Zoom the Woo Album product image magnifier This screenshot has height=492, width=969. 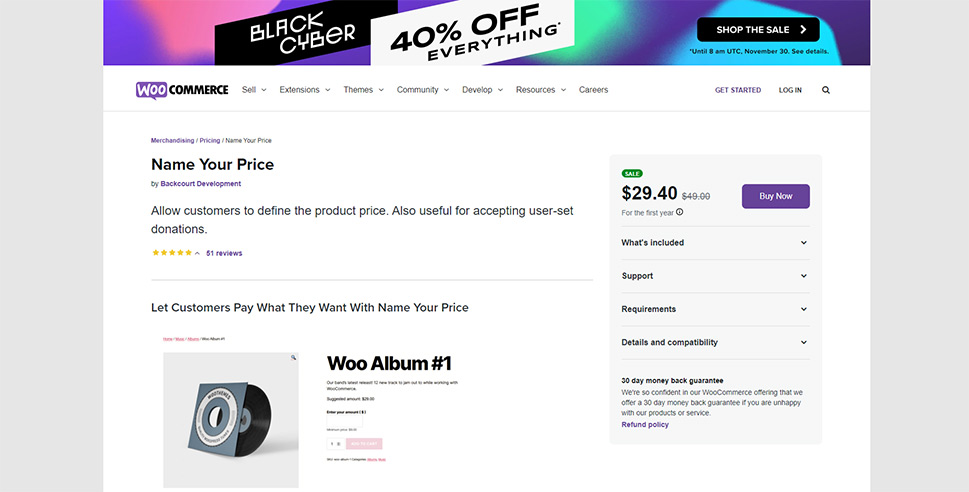coord(293,357)
